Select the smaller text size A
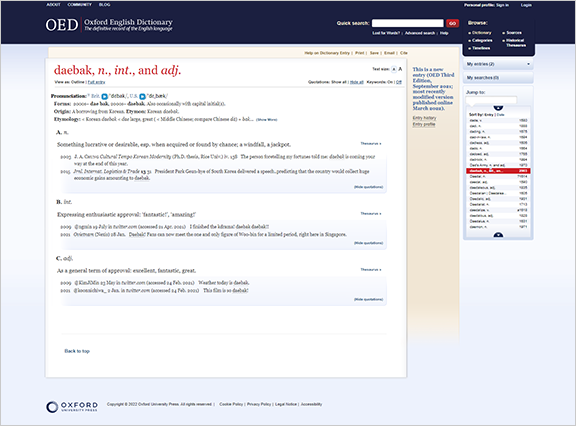The image size is (576, 426). [394, 69]
